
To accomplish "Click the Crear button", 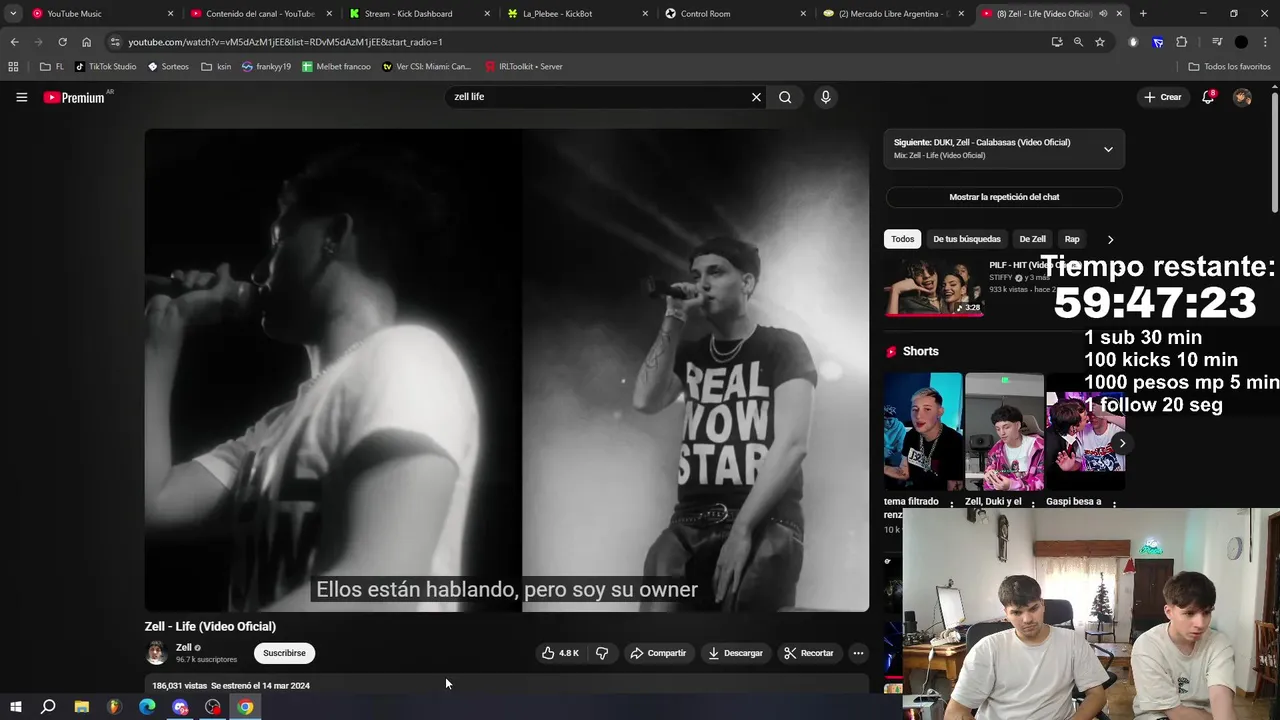I will point(1163,97).
